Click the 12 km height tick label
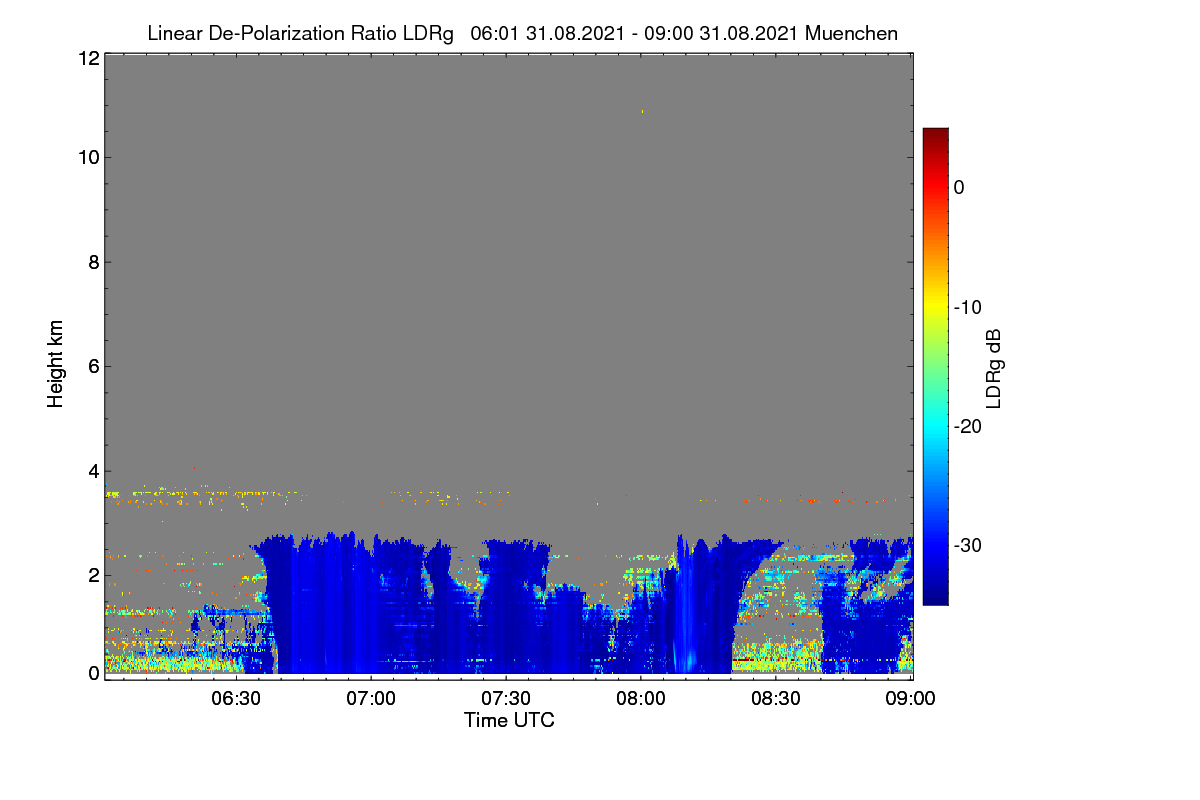 tap(87, 59)
